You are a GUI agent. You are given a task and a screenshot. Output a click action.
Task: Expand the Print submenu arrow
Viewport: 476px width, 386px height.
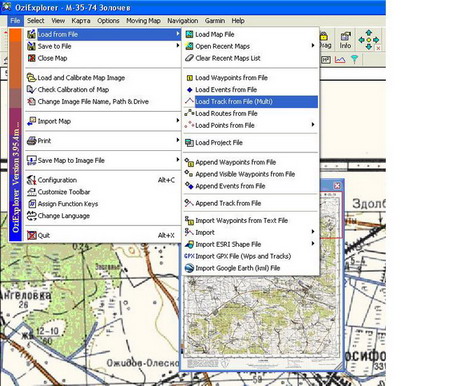click(x=178, y=140)
